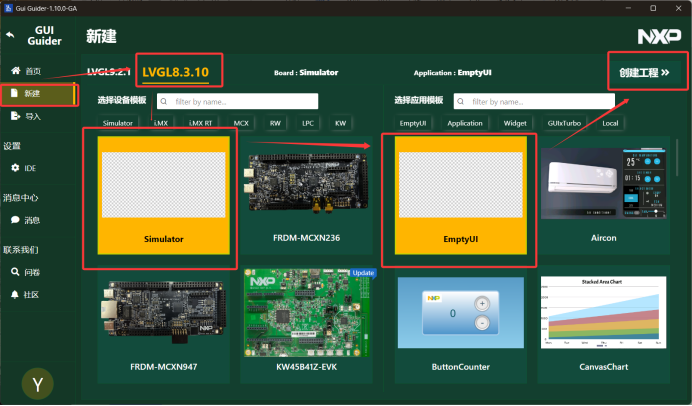692x406 pixels.
Task: Filter boards by the RW category
Action: point(275,123)
